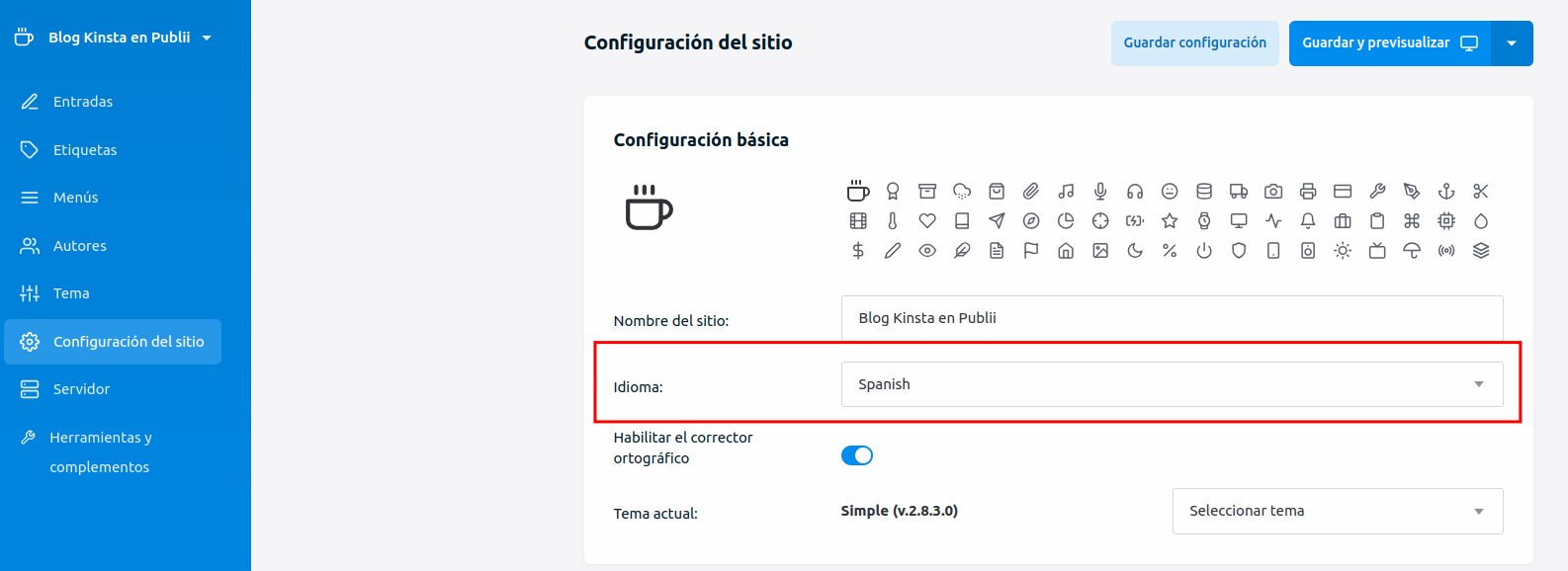The height and width of the screenshot is (571, 1568).
Task: Click Guardar configuración button
Action: tap(1194, 43)
